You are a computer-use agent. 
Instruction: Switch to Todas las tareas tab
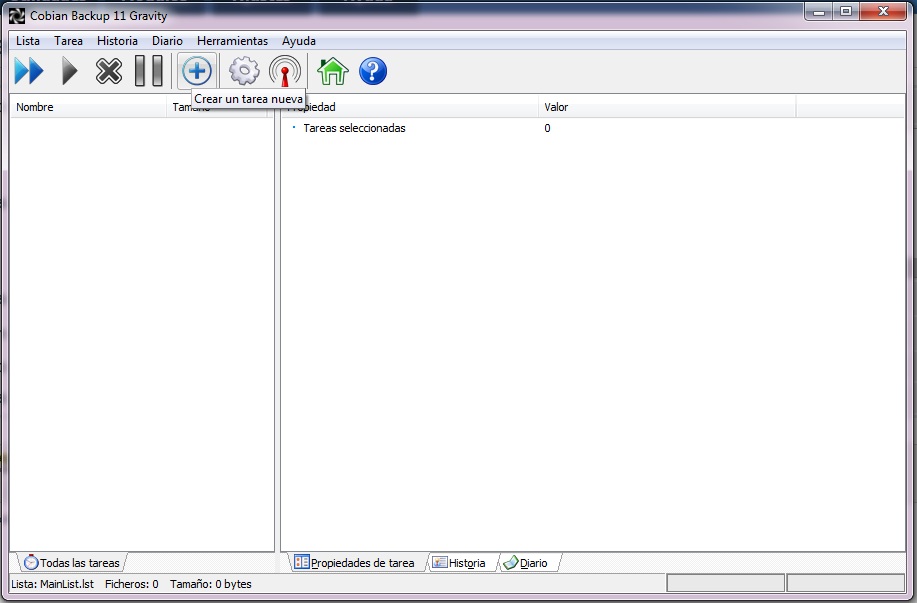(72, 563)
